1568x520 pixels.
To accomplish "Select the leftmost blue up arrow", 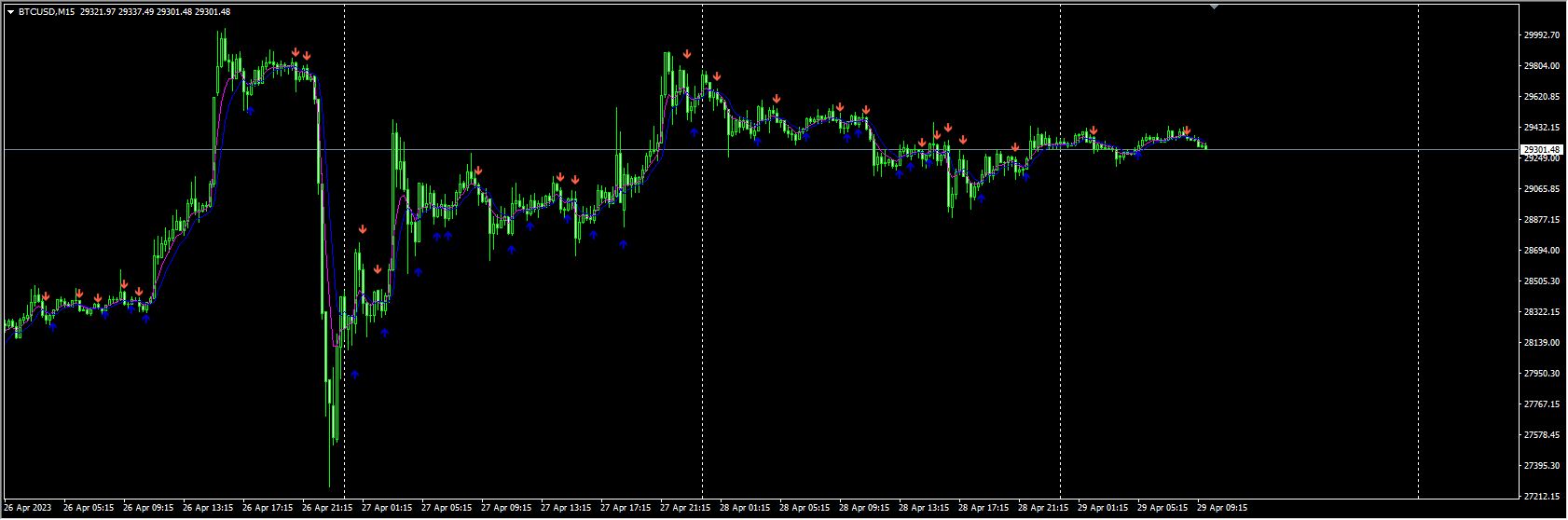I will [x=52, y=326].
